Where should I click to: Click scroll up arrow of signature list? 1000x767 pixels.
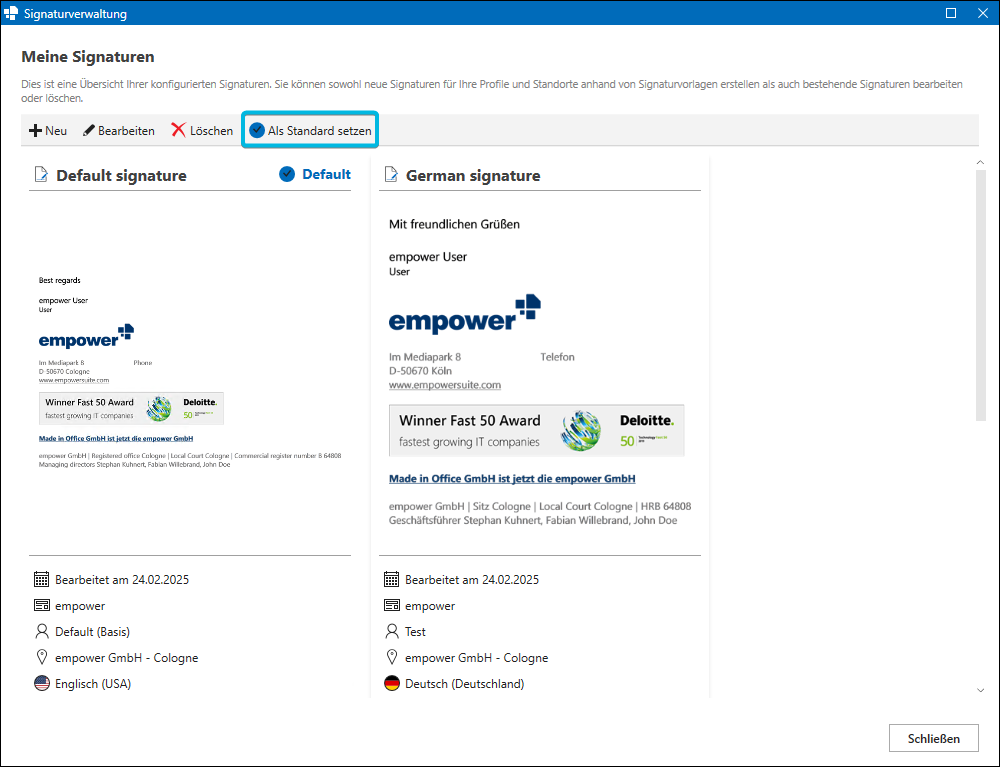(980, 163)
